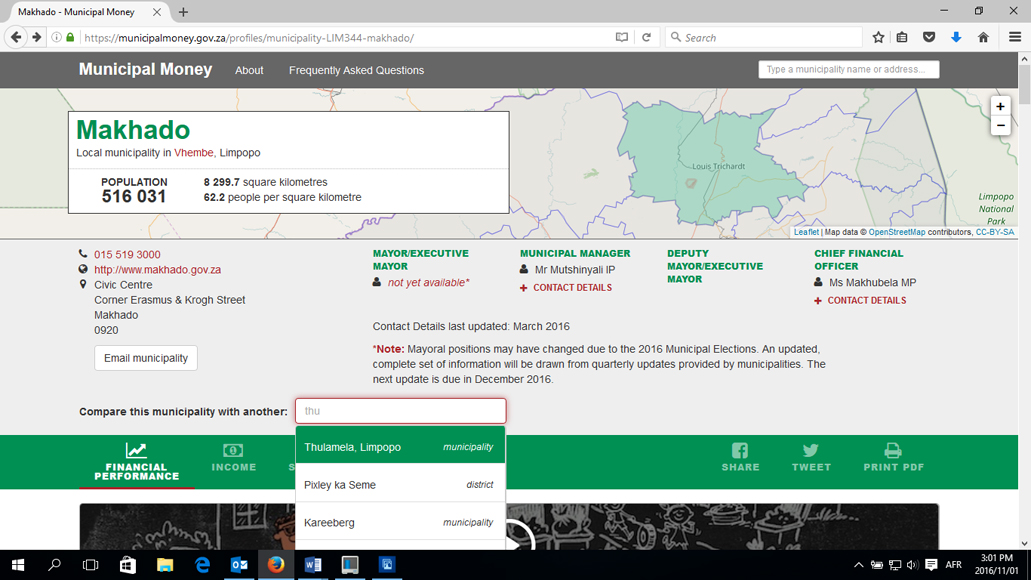
Task: Click the browser URL address bar
Action: pyautogui.click(x=345, y=37)
